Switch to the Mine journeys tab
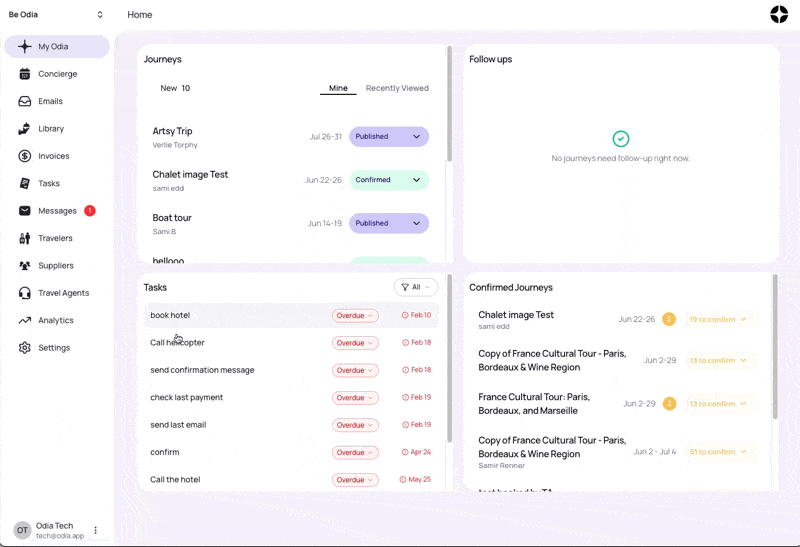800x547 pixels. pos(338,88)
